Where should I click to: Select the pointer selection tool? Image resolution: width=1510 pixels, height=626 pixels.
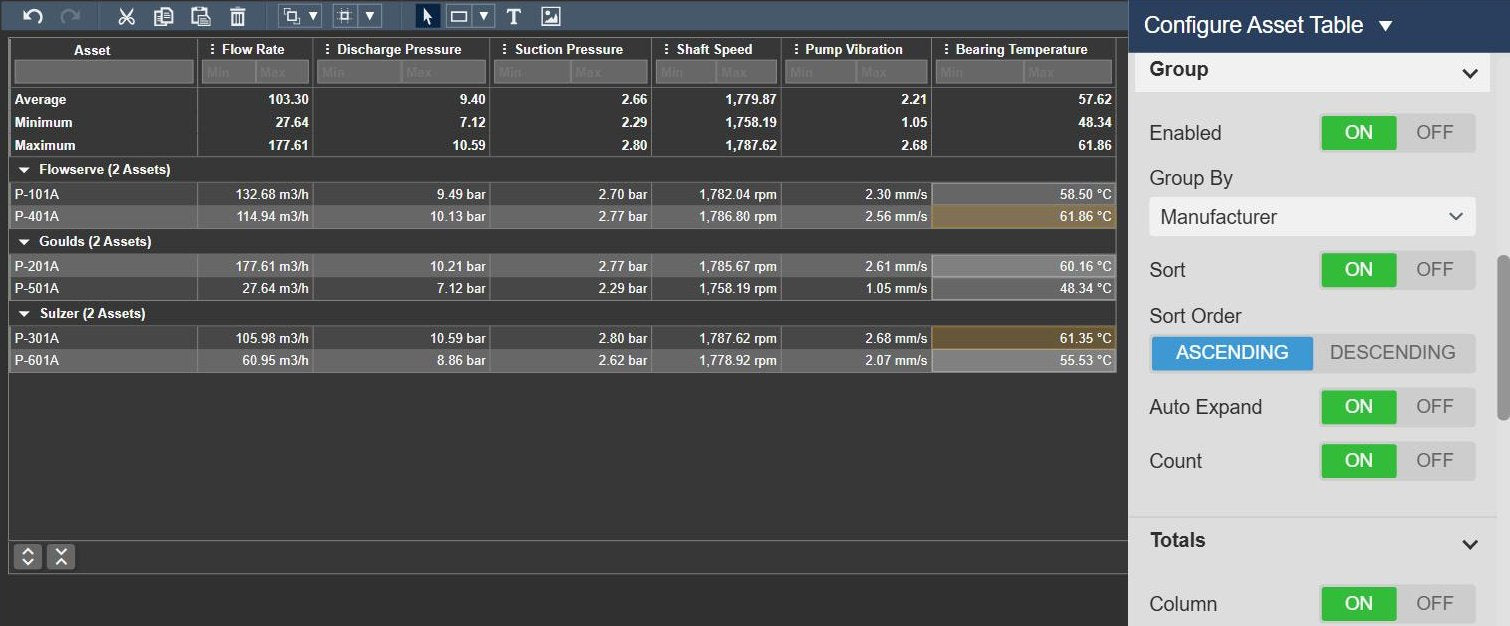(428, 16)
